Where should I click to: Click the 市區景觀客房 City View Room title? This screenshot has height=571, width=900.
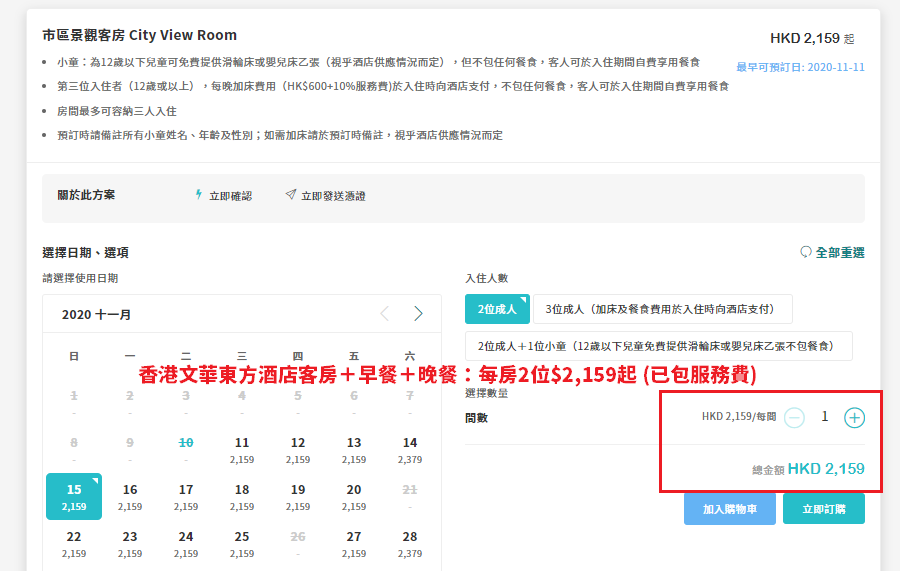point(139,35)
